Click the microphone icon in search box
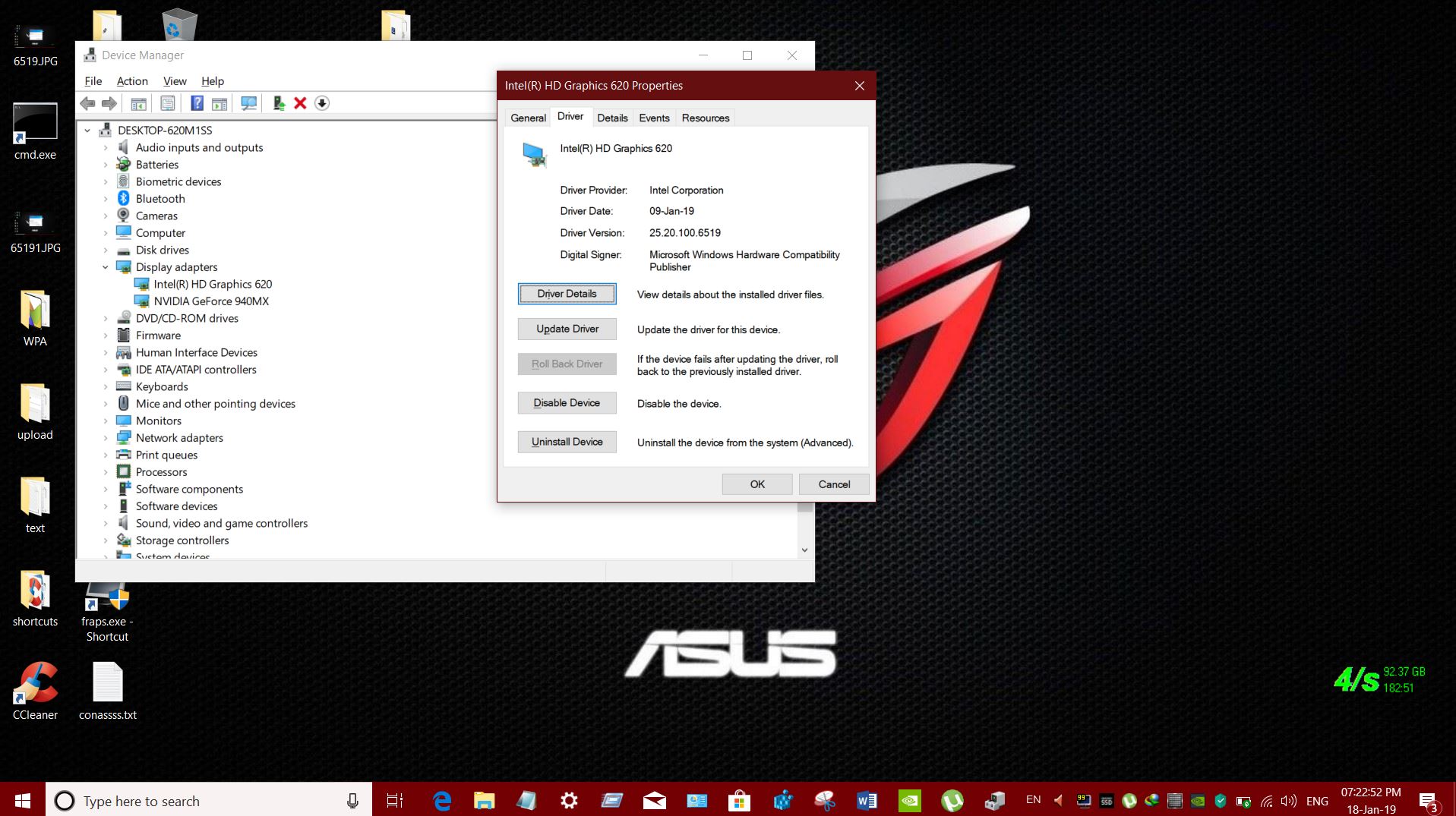This screenshot has height=816, width=1456. click(x=352, y=801)
